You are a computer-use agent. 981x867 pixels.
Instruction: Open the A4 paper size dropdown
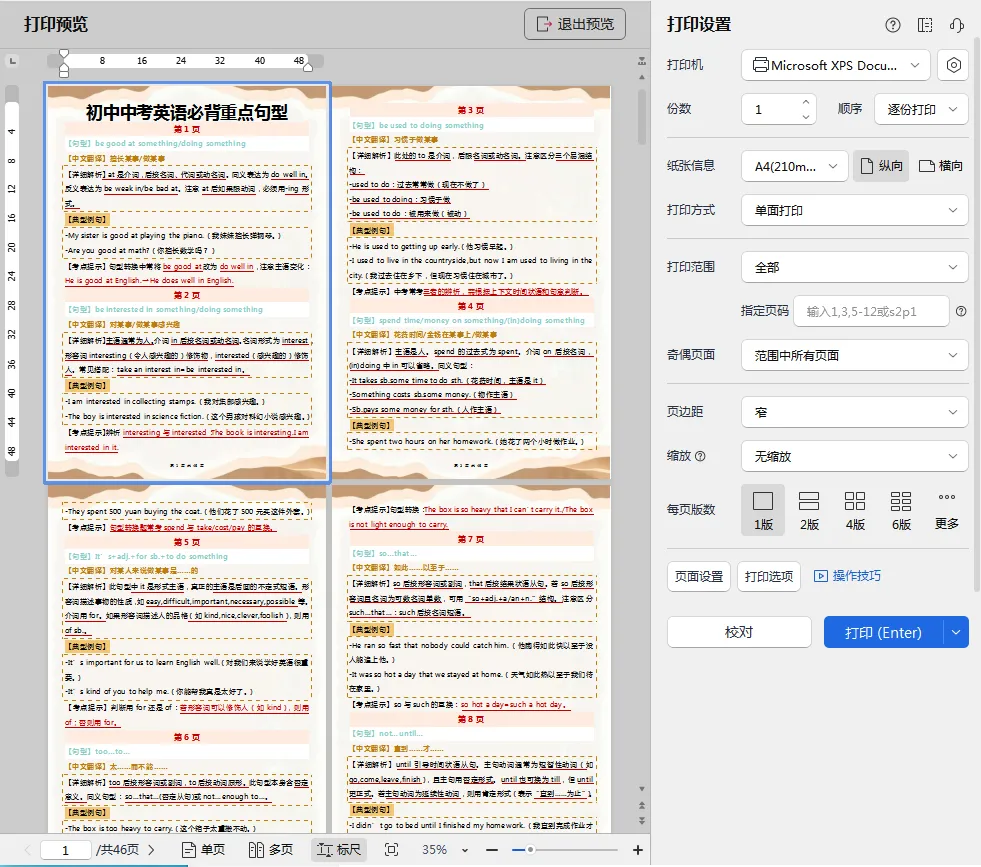(795, 166)
